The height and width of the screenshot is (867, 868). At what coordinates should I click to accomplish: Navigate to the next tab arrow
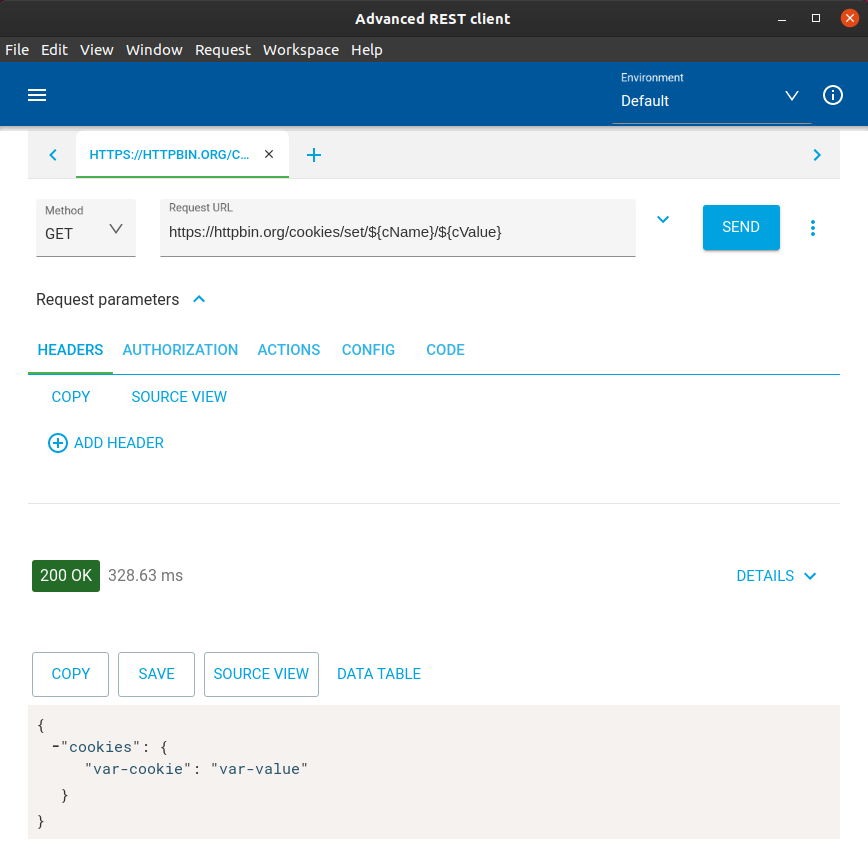(817, 155)
